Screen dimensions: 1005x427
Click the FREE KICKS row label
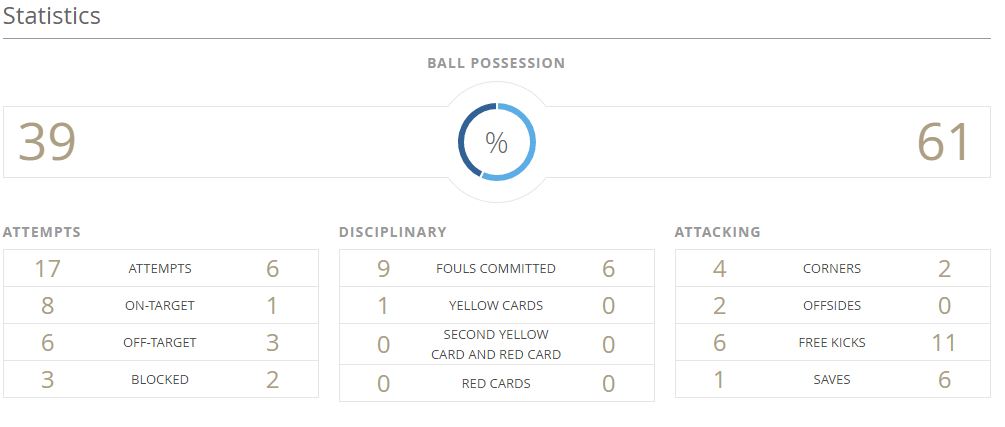[x=832, y=343]
